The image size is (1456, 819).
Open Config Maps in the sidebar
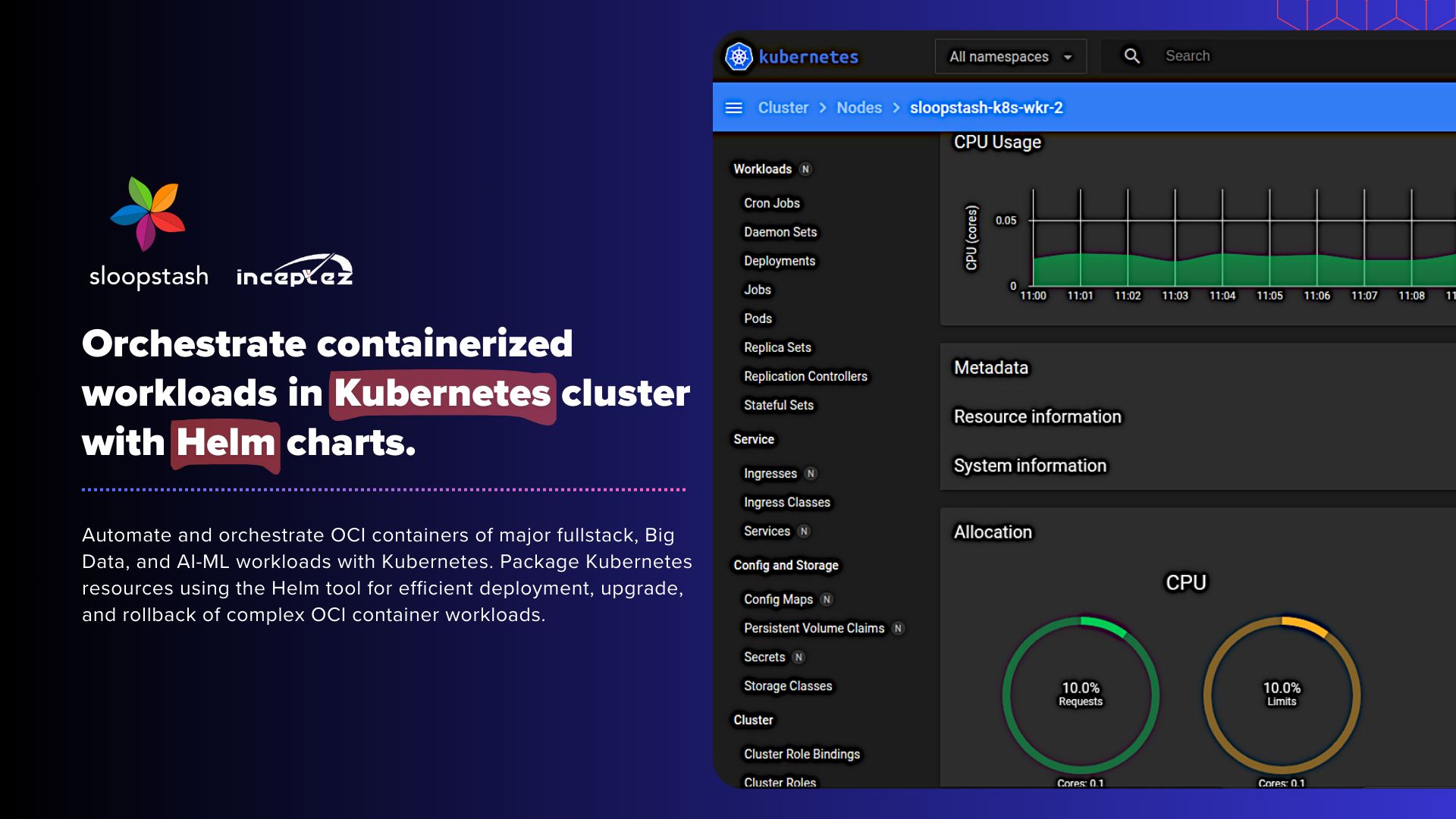click(778, 599)
